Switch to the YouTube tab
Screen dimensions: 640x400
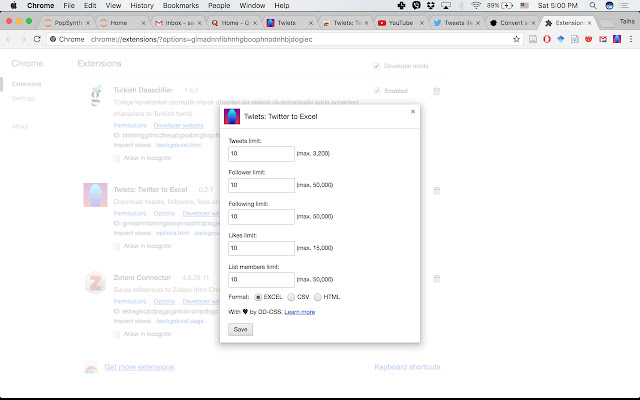tap(400, 23)
